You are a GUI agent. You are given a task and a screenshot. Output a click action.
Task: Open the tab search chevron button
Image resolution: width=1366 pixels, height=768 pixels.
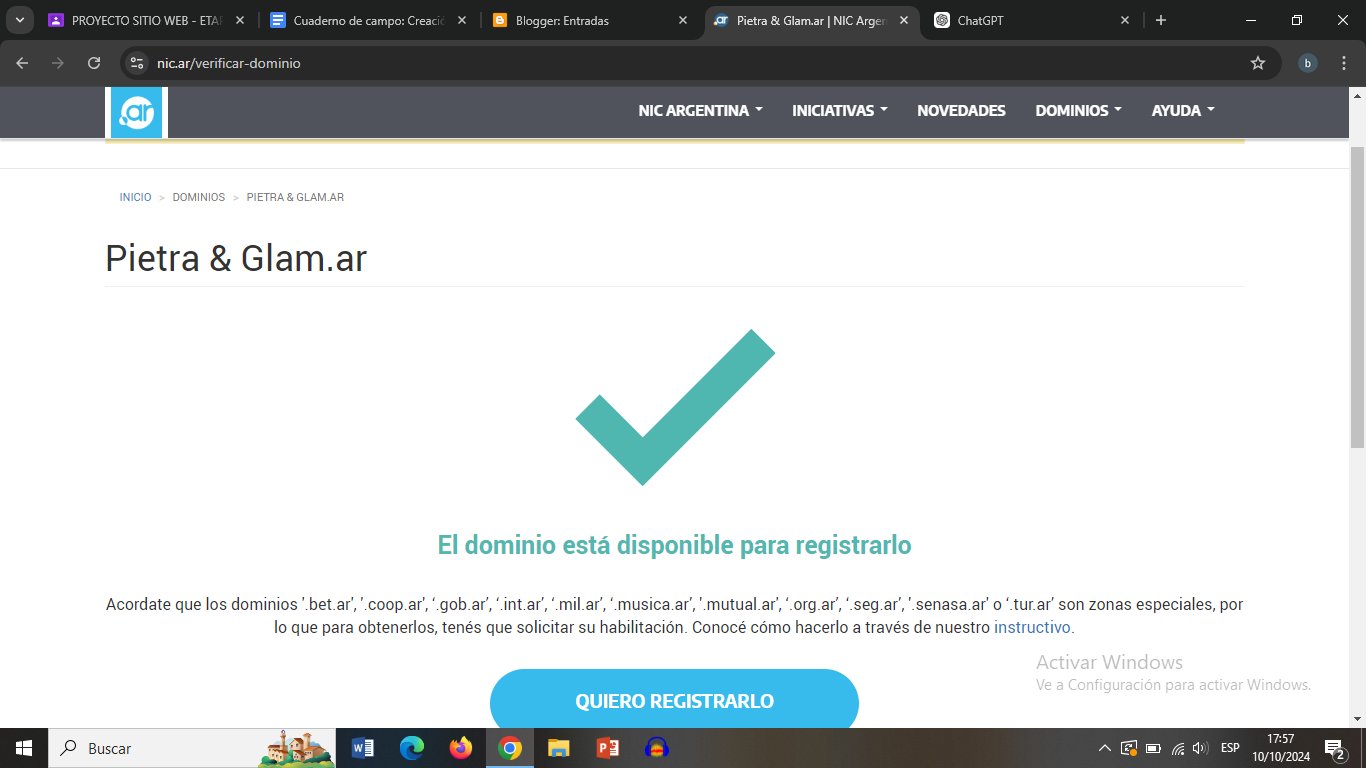tap(19, 20)
